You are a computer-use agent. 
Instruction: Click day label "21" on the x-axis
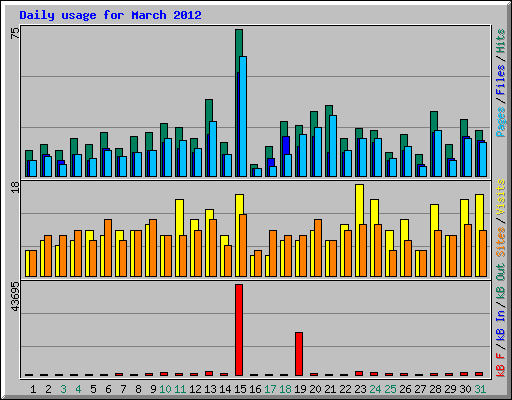[x=330, y=389]
